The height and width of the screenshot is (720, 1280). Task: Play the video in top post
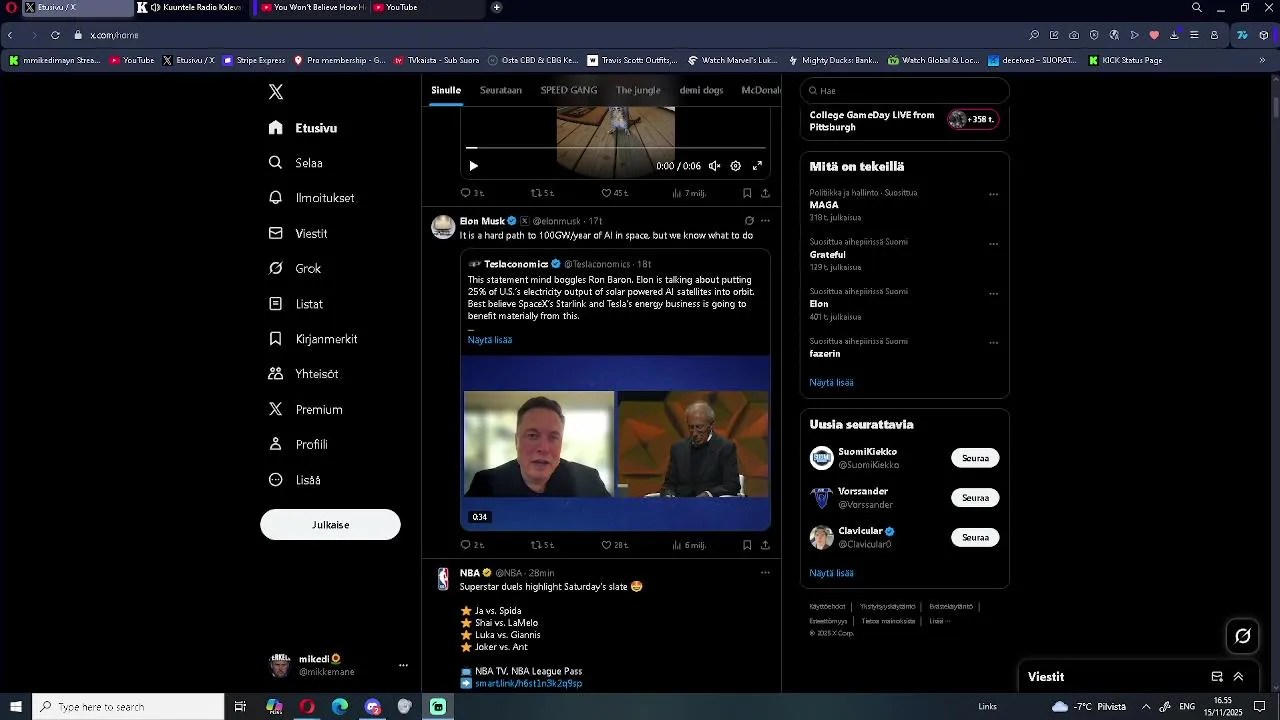coord(473,166)
